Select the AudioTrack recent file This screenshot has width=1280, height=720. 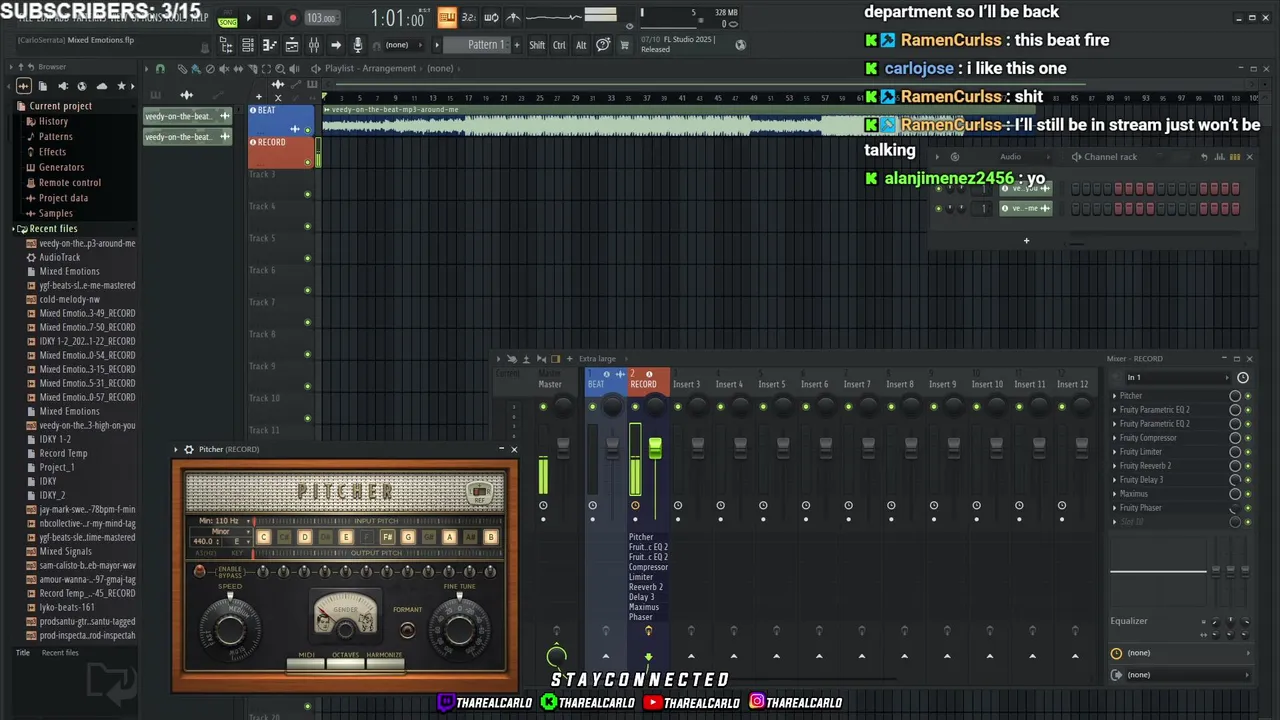point(60,257)
